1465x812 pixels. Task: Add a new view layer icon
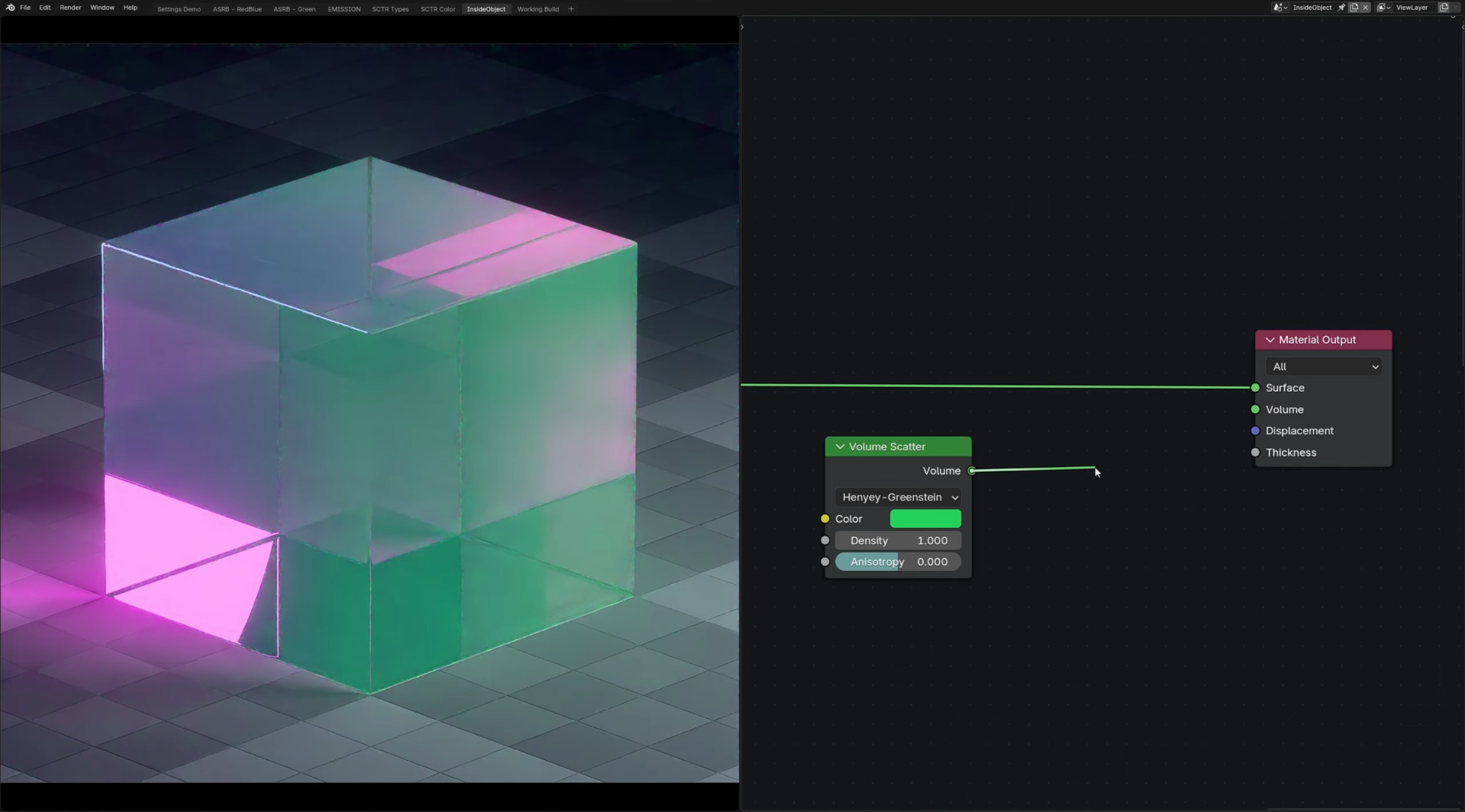click(x=1444, y=8)
